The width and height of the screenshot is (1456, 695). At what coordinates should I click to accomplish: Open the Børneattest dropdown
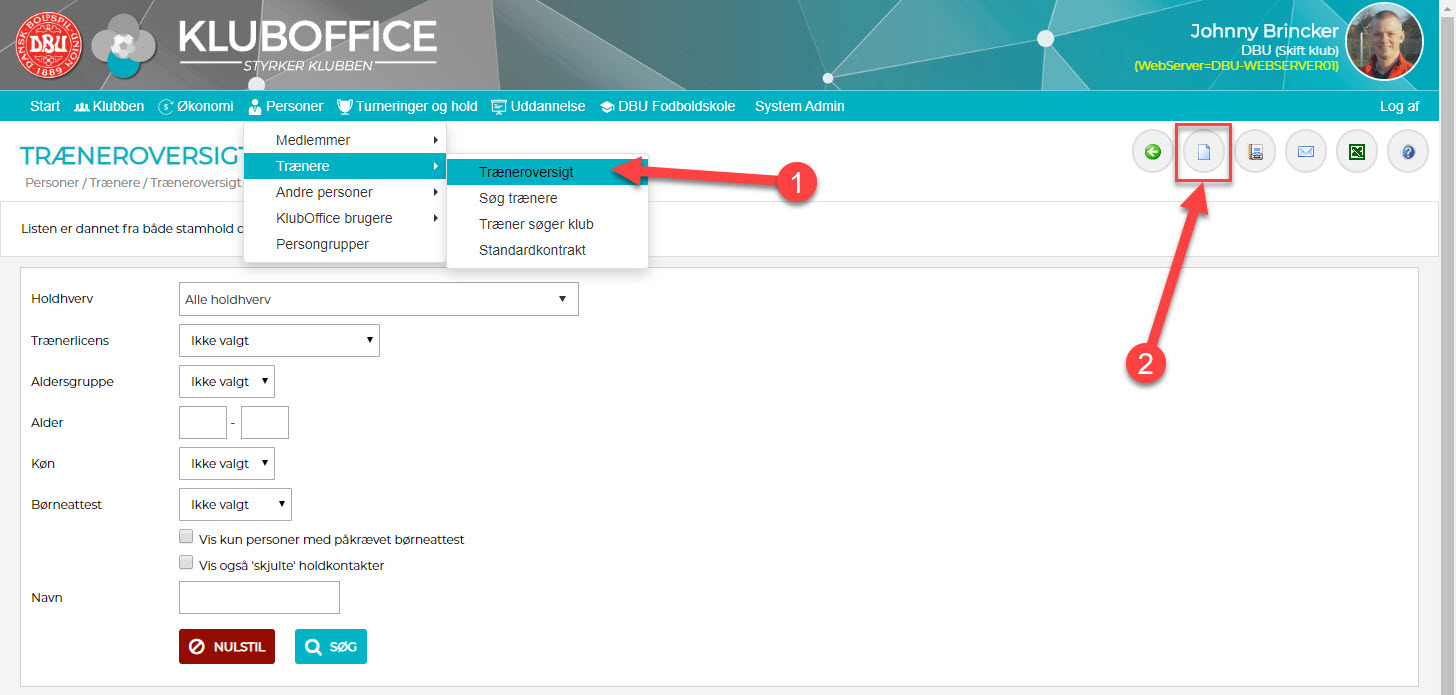pos(235,504)
